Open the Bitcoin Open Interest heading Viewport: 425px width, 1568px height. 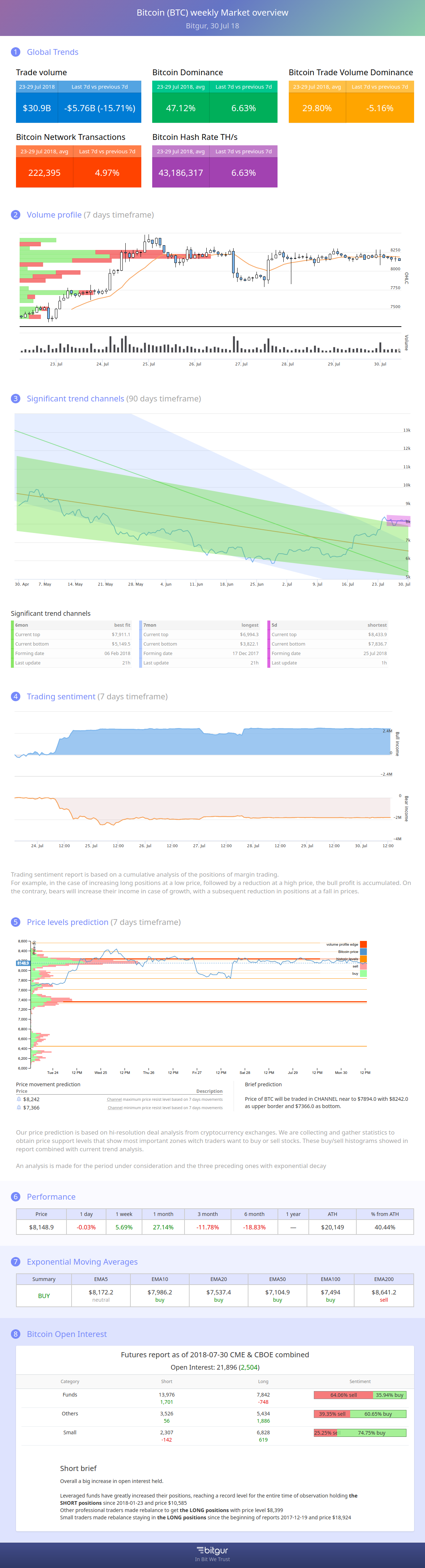click(66, 1334)
